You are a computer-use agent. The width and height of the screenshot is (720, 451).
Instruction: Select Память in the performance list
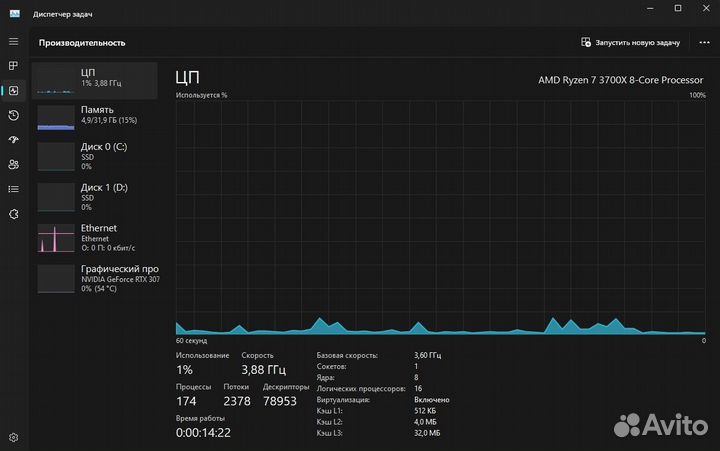(x=95, y=115)
